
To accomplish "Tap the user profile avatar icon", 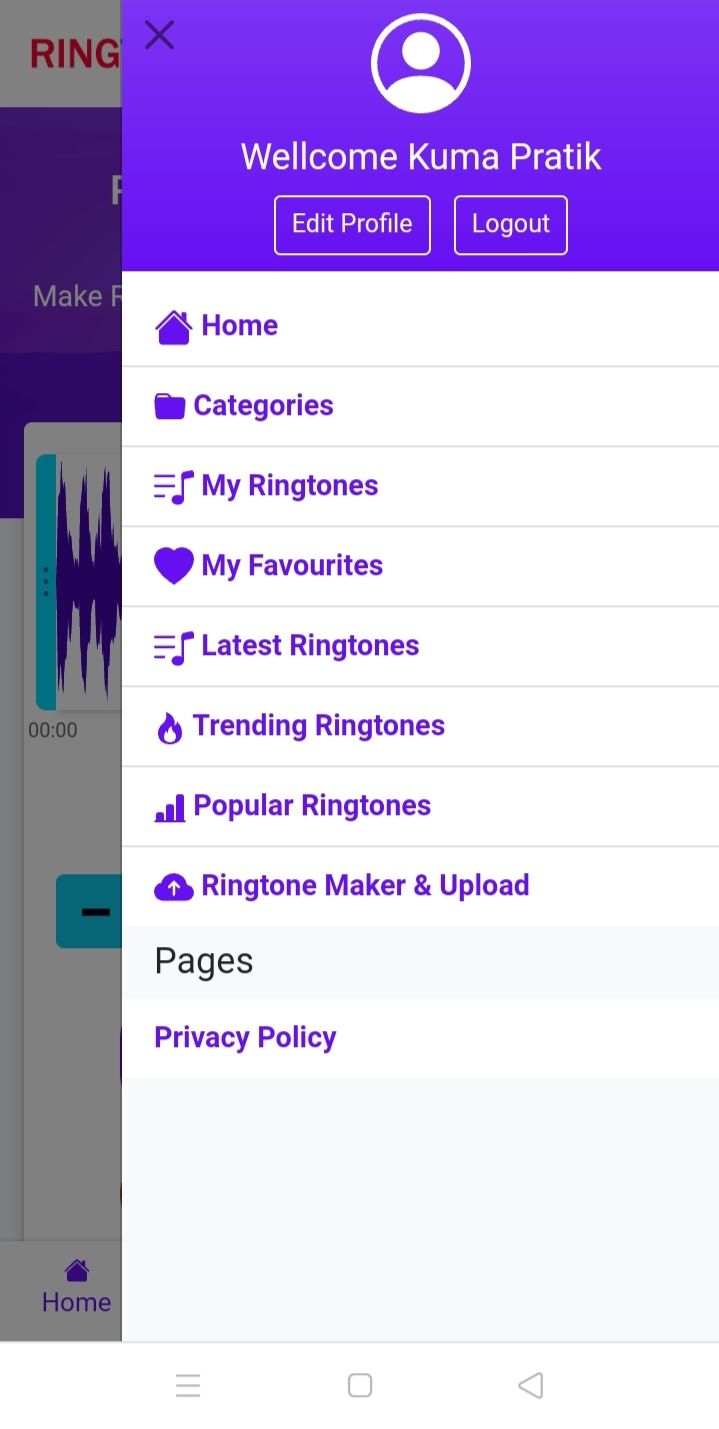I will (x=420, y=64).
